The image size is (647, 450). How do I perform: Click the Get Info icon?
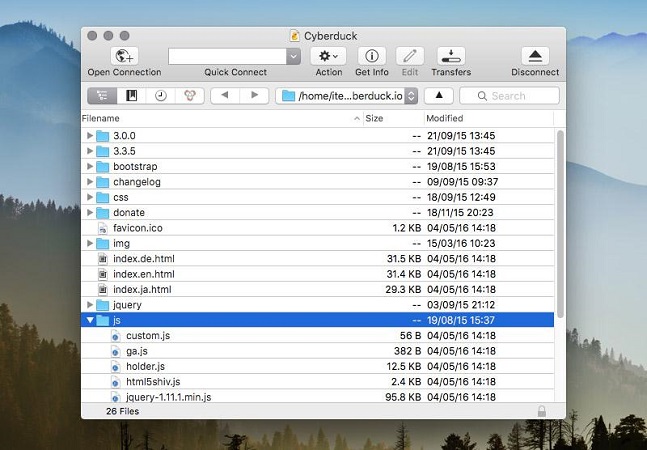tap(372, 56)
